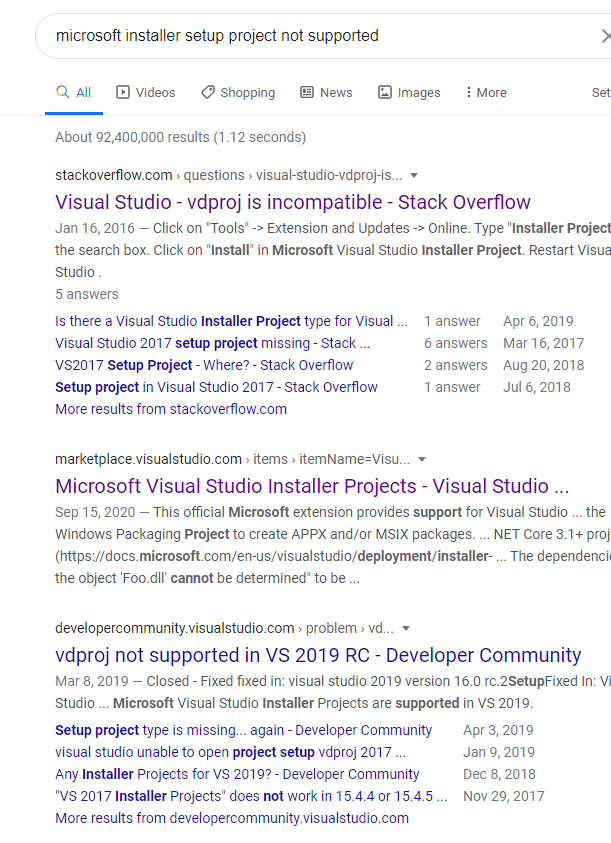
Task: Click the stackoverflow.com breadcrumb URL text
Action: (229, 175)
